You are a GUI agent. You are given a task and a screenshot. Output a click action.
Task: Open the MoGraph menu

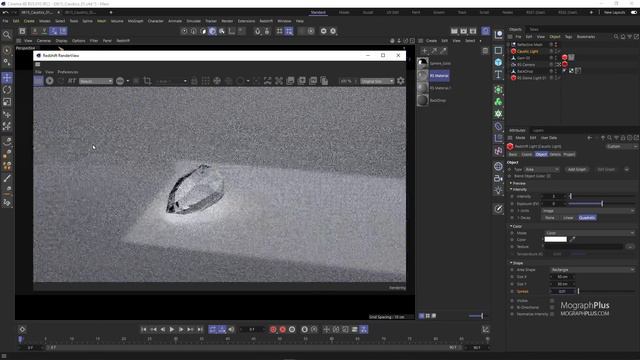135,21
